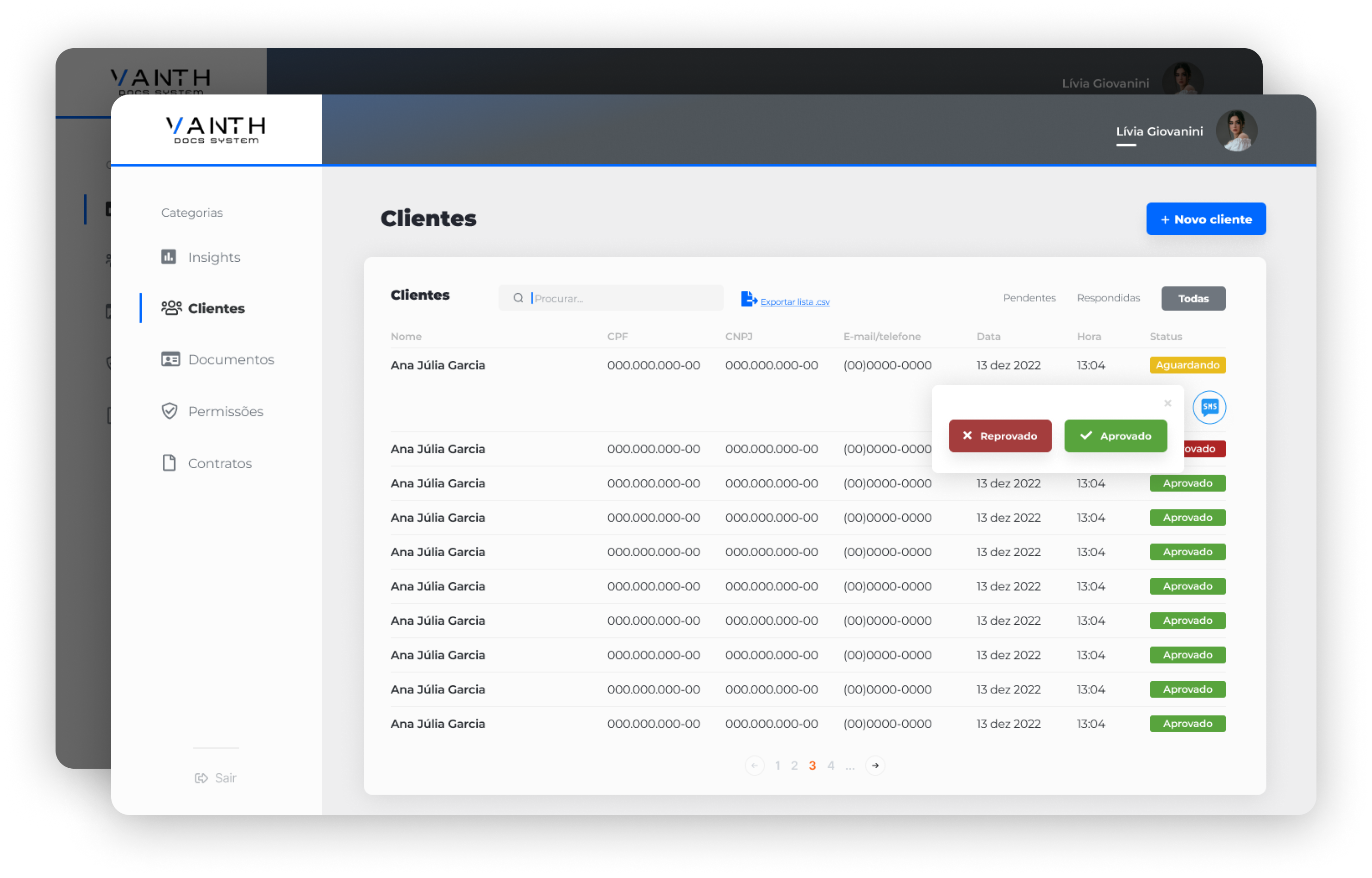The width and height of the screenshot is (1372, 878).
Task: Click Sair to log out
Action: (x=225, y=778)
